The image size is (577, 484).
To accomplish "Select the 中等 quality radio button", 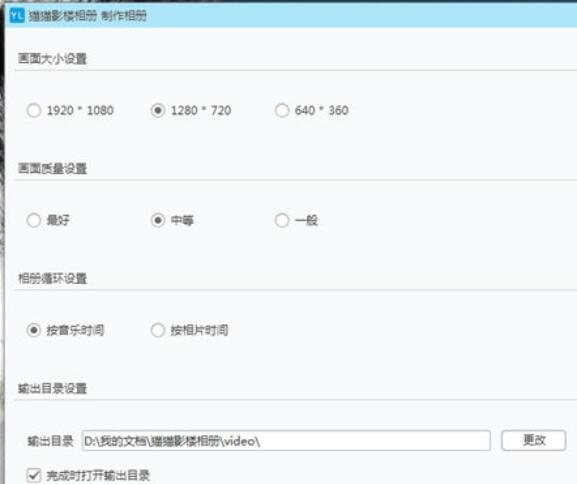I will click(158, 220).
